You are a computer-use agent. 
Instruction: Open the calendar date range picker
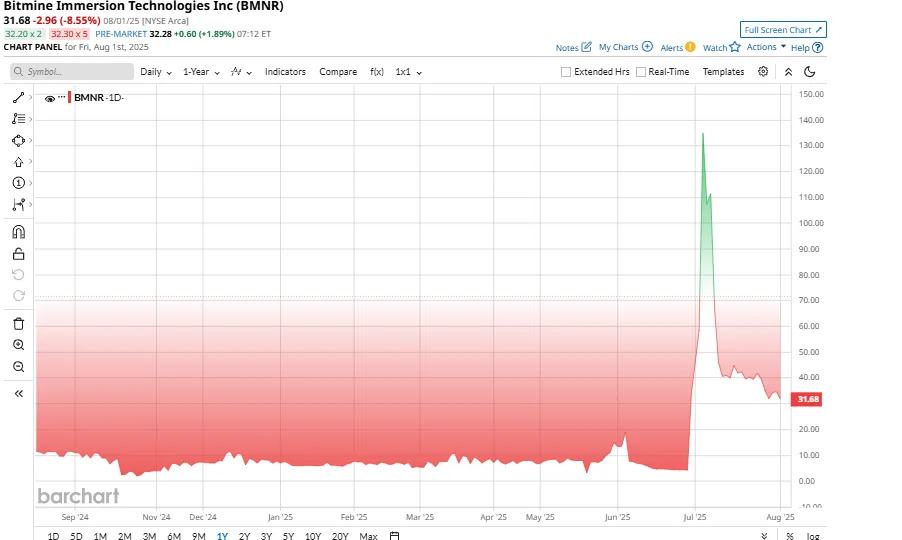coord(394,535)
